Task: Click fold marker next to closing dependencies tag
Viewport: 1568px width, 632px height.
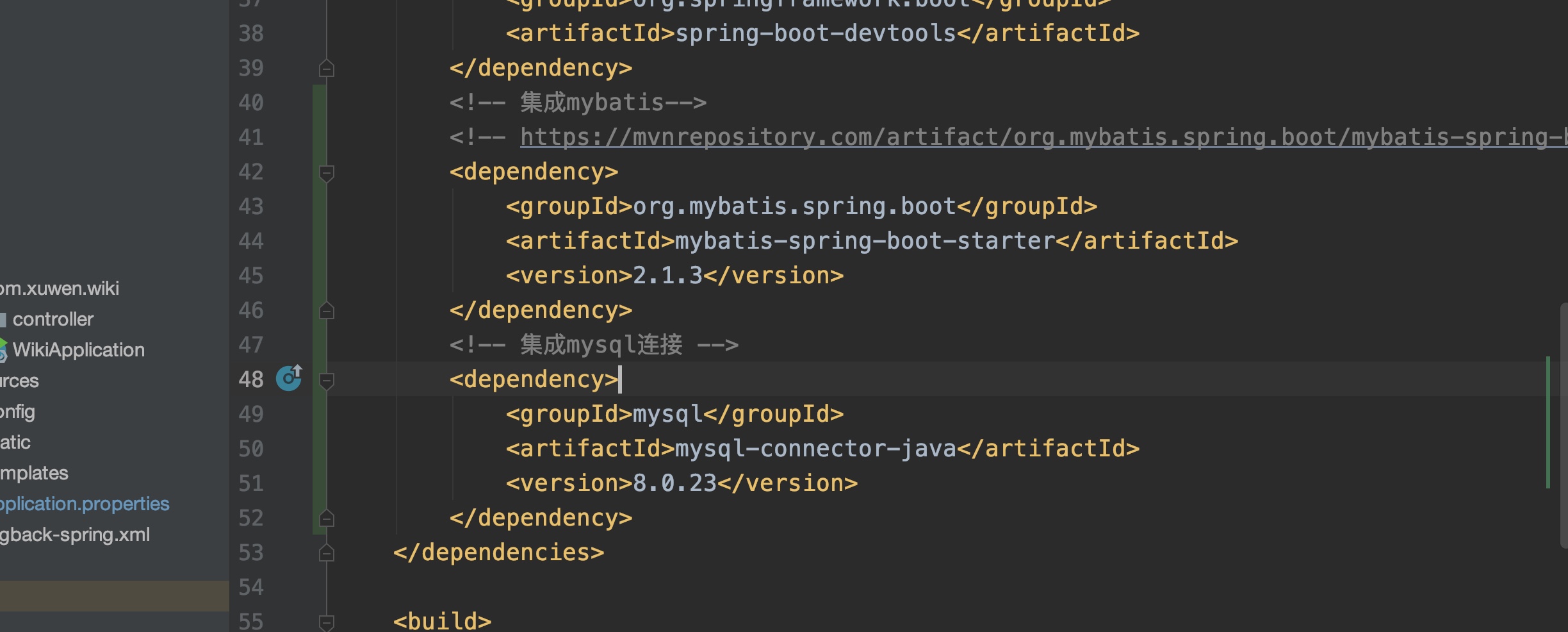Action: 327,553
